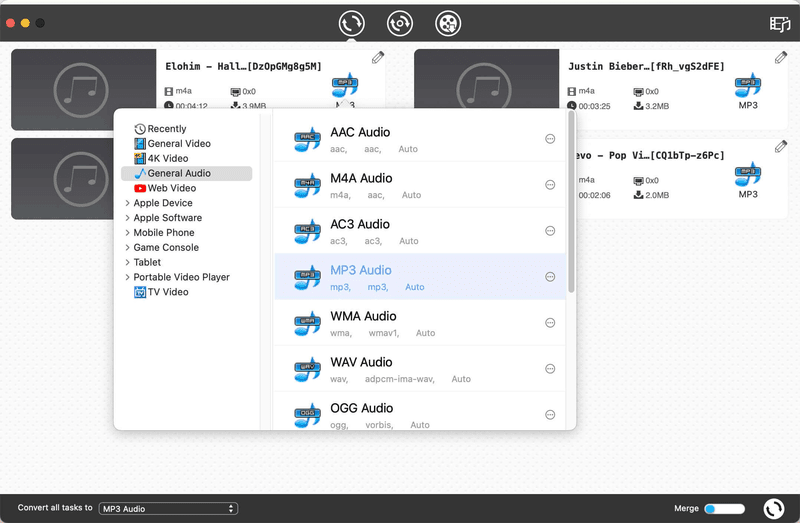
Task: Click the 00:03:25 duration text
Action: pos(594,106)
